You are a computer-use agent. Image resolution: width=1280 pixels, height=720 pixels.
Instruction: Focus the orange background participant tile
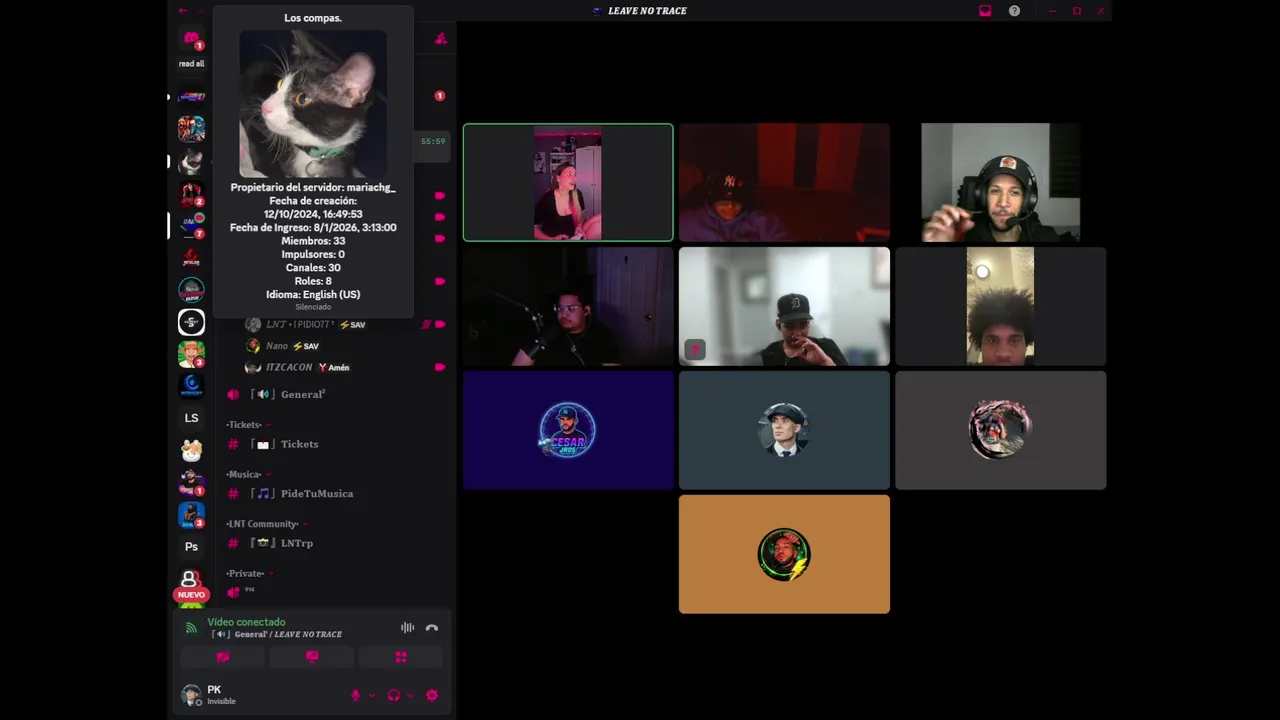[784, 554]
